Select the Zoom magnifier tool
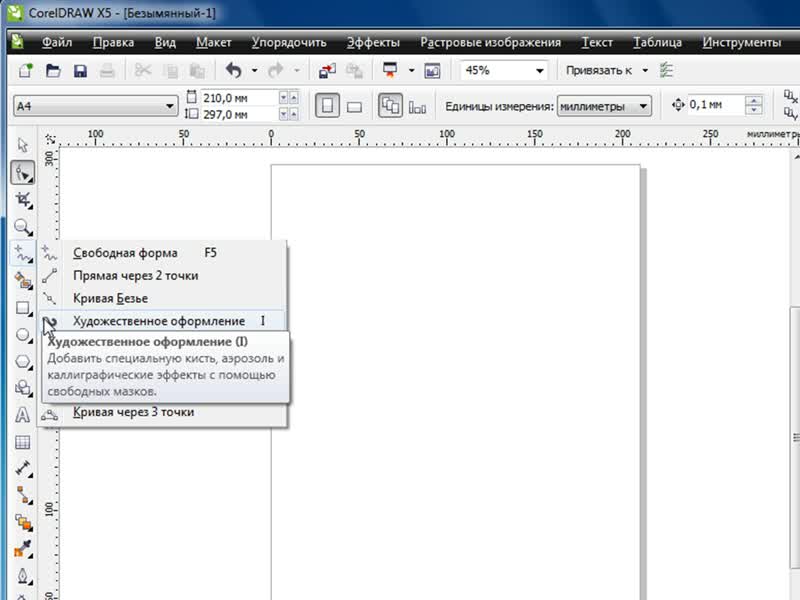 pyautogui.click(x=22, y=227)
